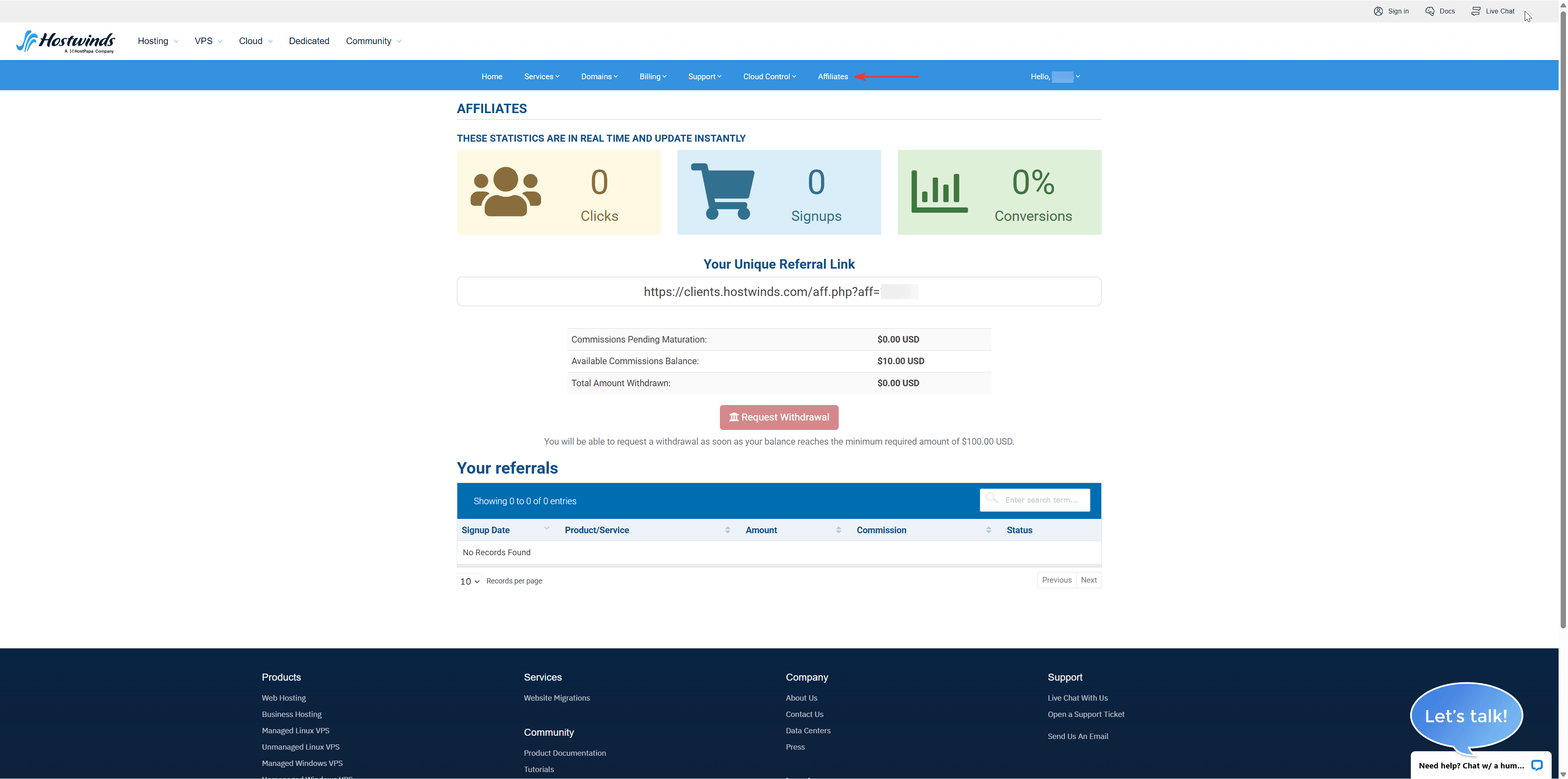The image size is (1568, 779).
Task: Open the Dedicated menu item
Action: pyautogui.click(x=309, y=41)
